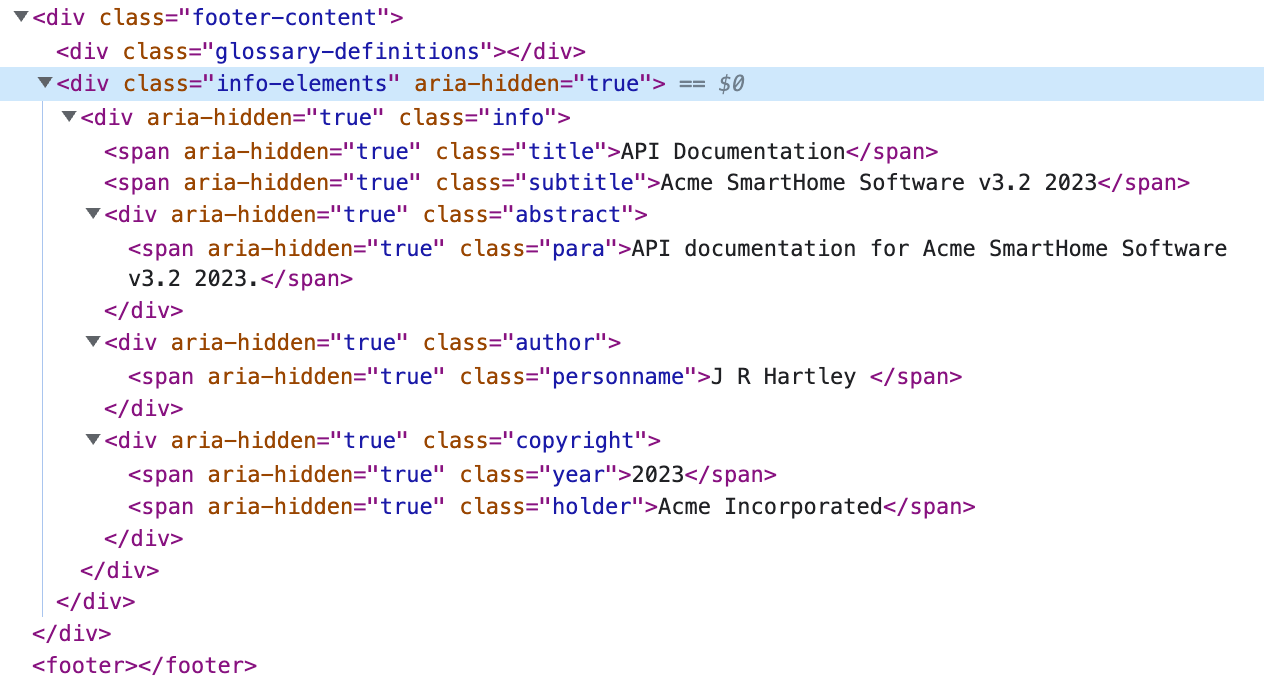Collapse the author div disclosure triangle
1264x688 pixels.
[92, 342]
